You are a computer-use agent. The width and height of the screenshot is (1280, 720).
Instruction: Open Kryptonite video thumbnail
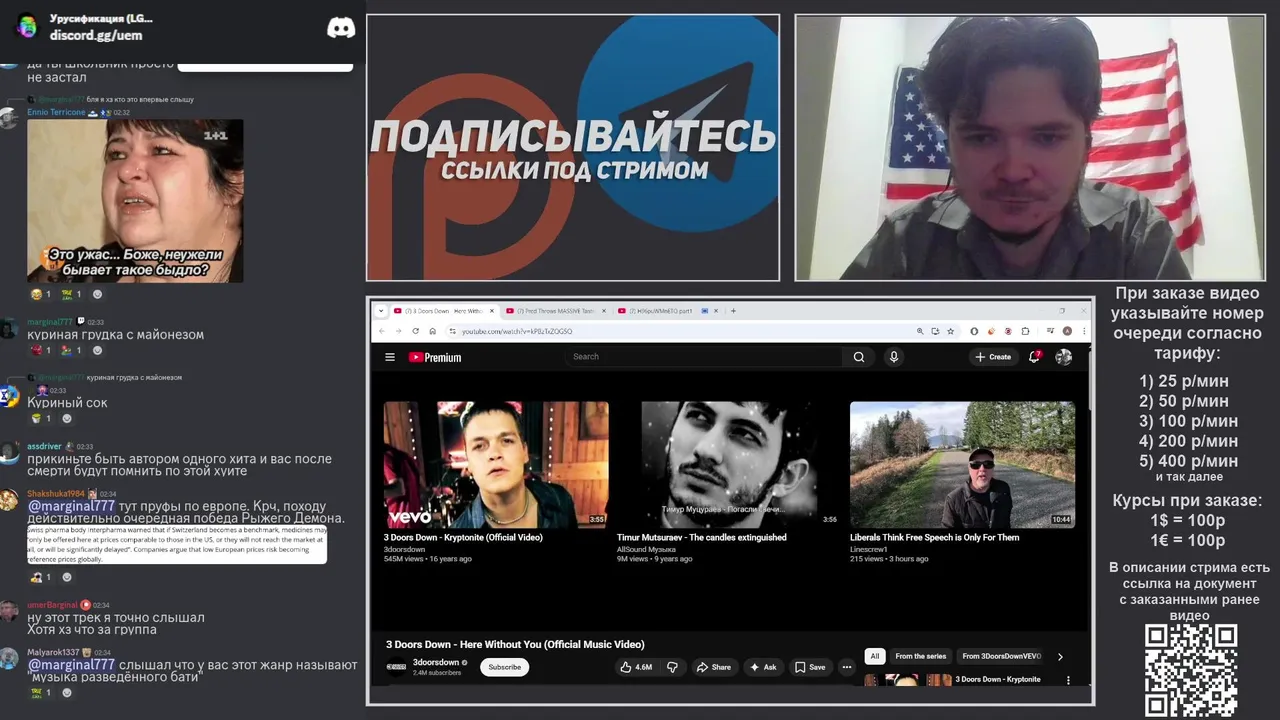tap(496, 465)
